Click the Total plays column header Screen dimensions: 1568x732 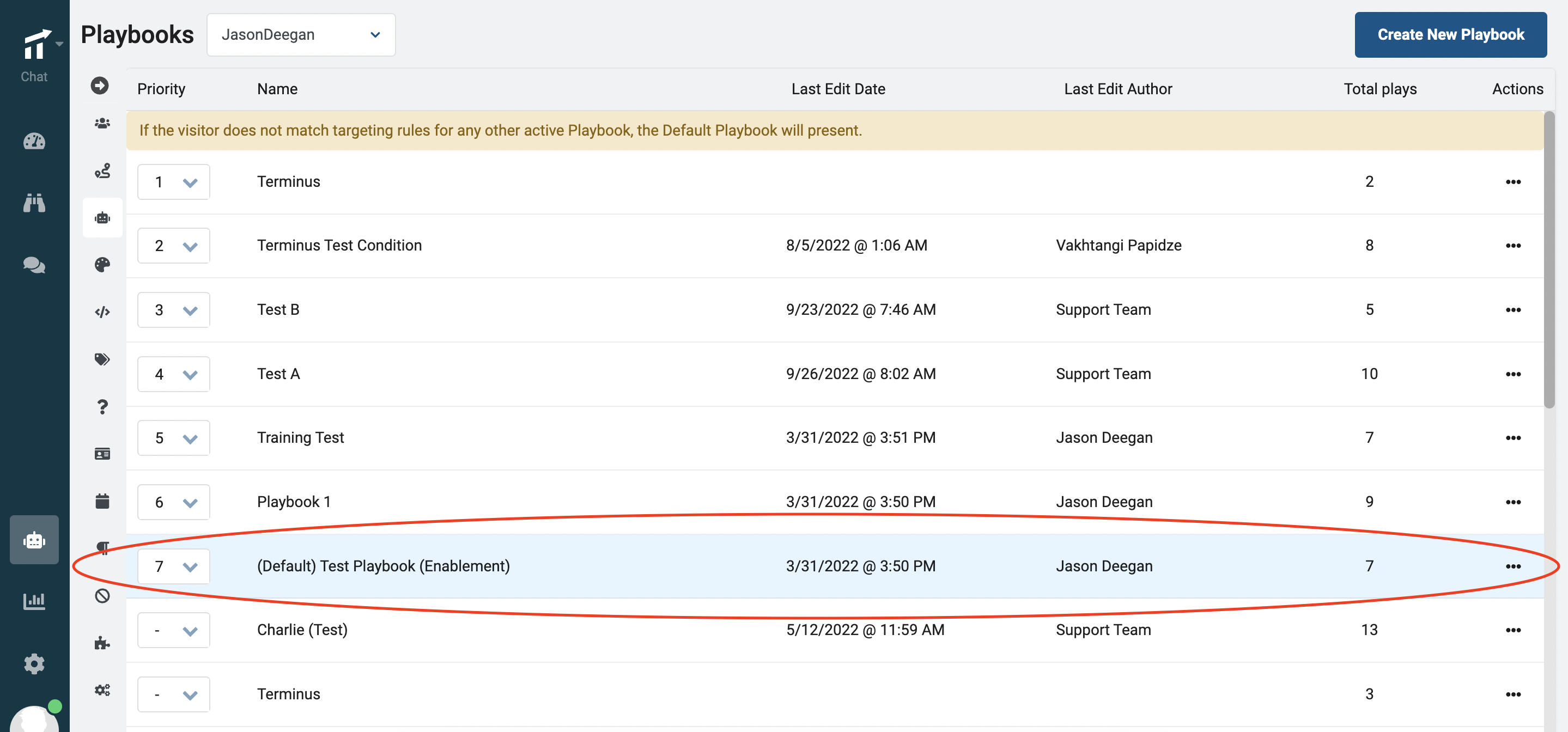[x=1380, y=89]
